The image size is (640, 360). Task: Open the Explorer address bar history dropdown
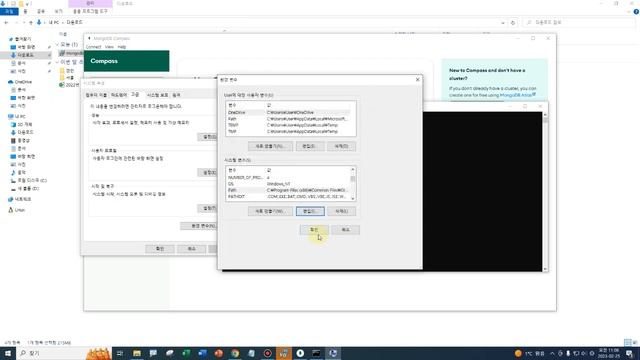pos(503,23)
